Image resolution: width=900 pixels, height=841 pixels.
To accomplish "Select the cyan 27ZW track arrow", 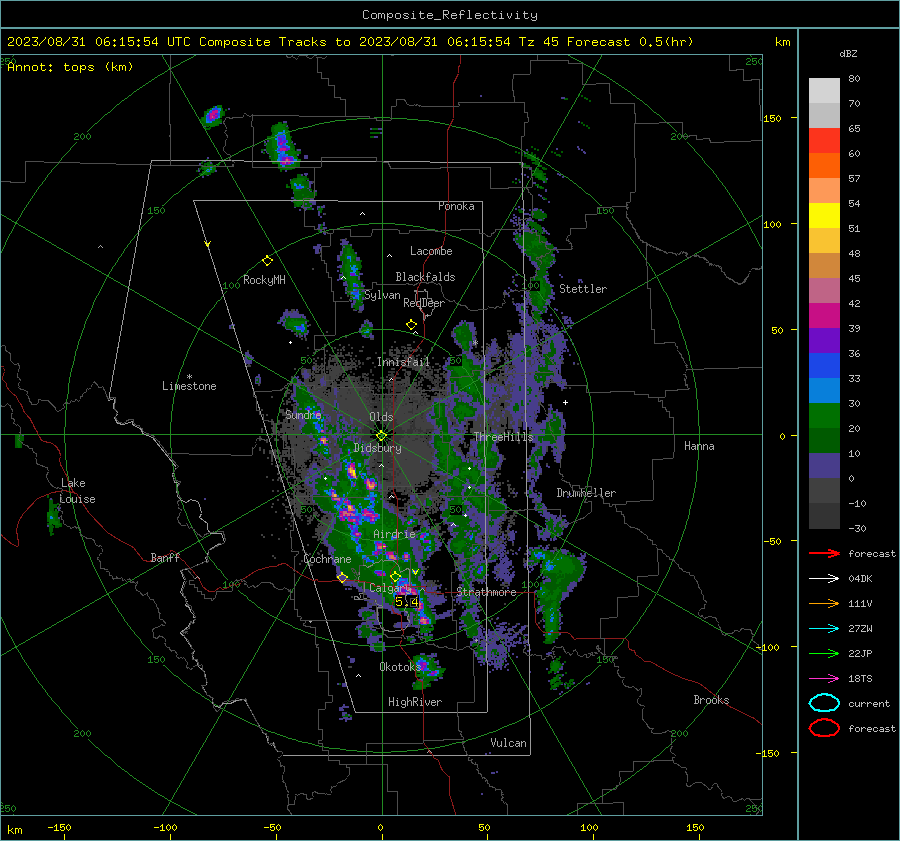I will pyautogui.click(x=824, y=629).
